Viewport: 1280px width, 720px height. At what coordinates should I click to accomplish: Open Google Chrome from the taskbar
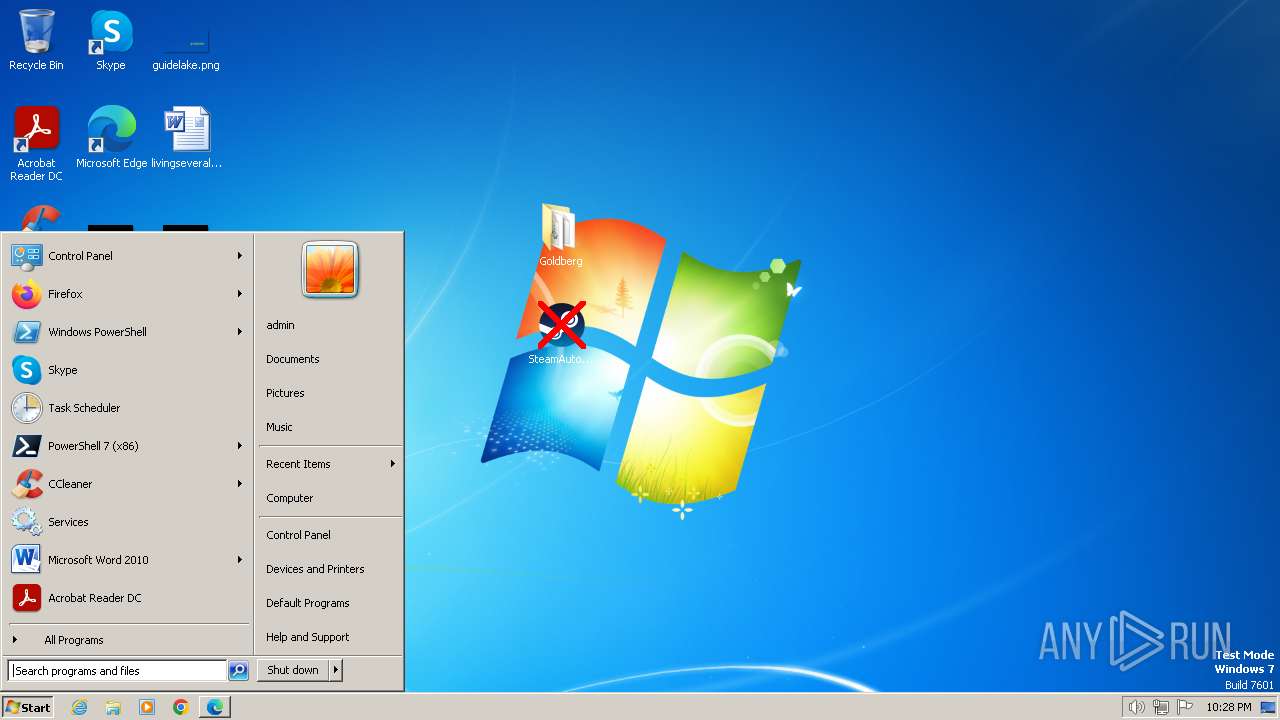(181, 707)
